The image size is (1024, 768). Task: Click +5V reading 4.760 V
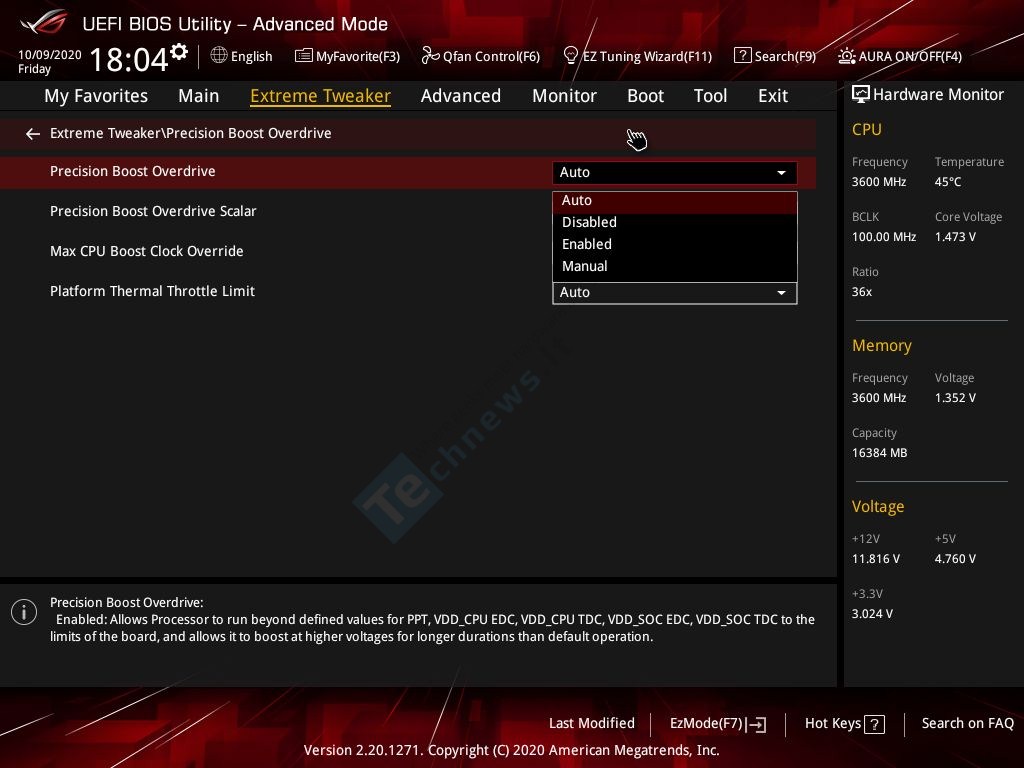pos(955,559)
